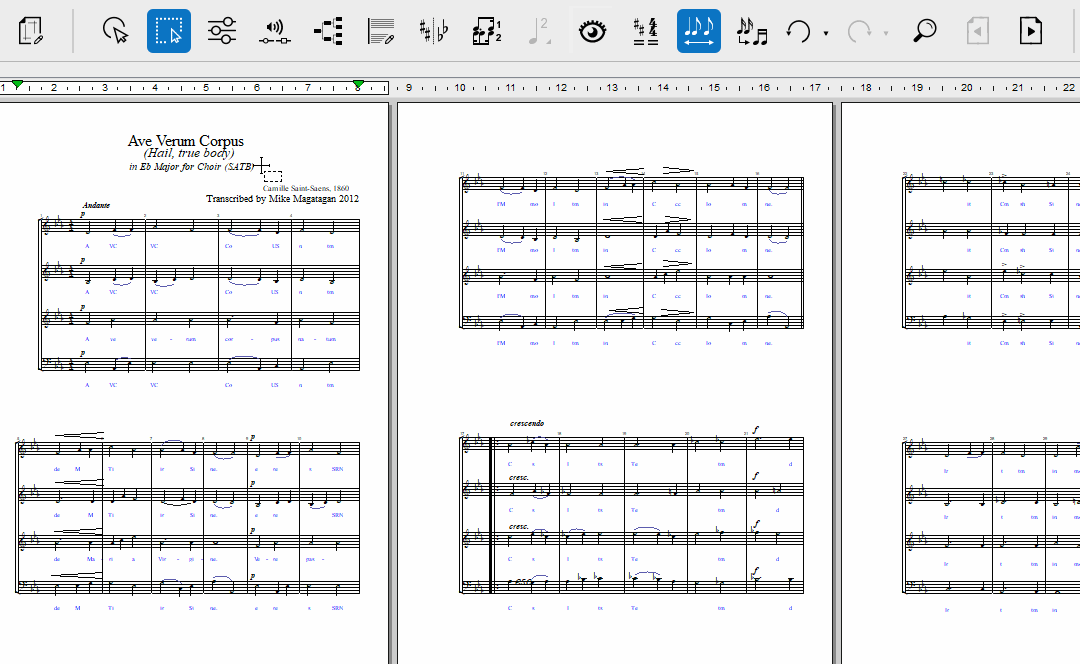Click the redo arrow icon
Screen dimensions: 1080x664
click(x=859, y=31)
